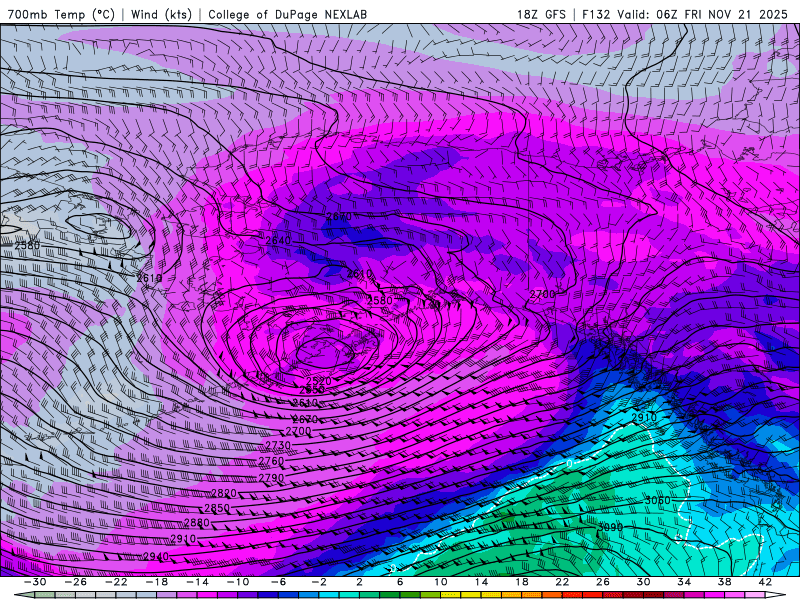
Task: Click the 2880 height contour label
Action: (x=196, y=523)
